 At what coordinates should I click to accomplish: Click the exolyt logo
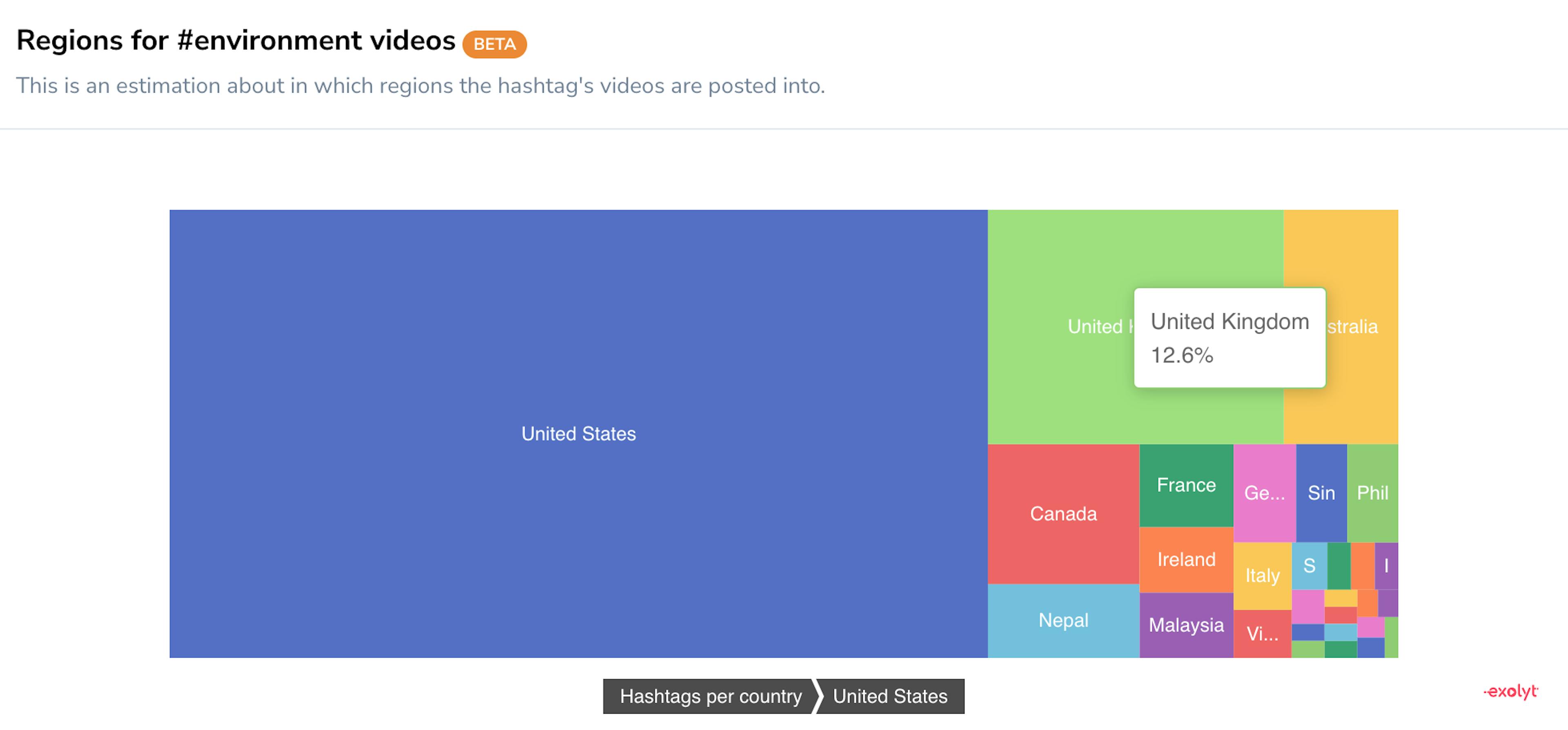1510,691
